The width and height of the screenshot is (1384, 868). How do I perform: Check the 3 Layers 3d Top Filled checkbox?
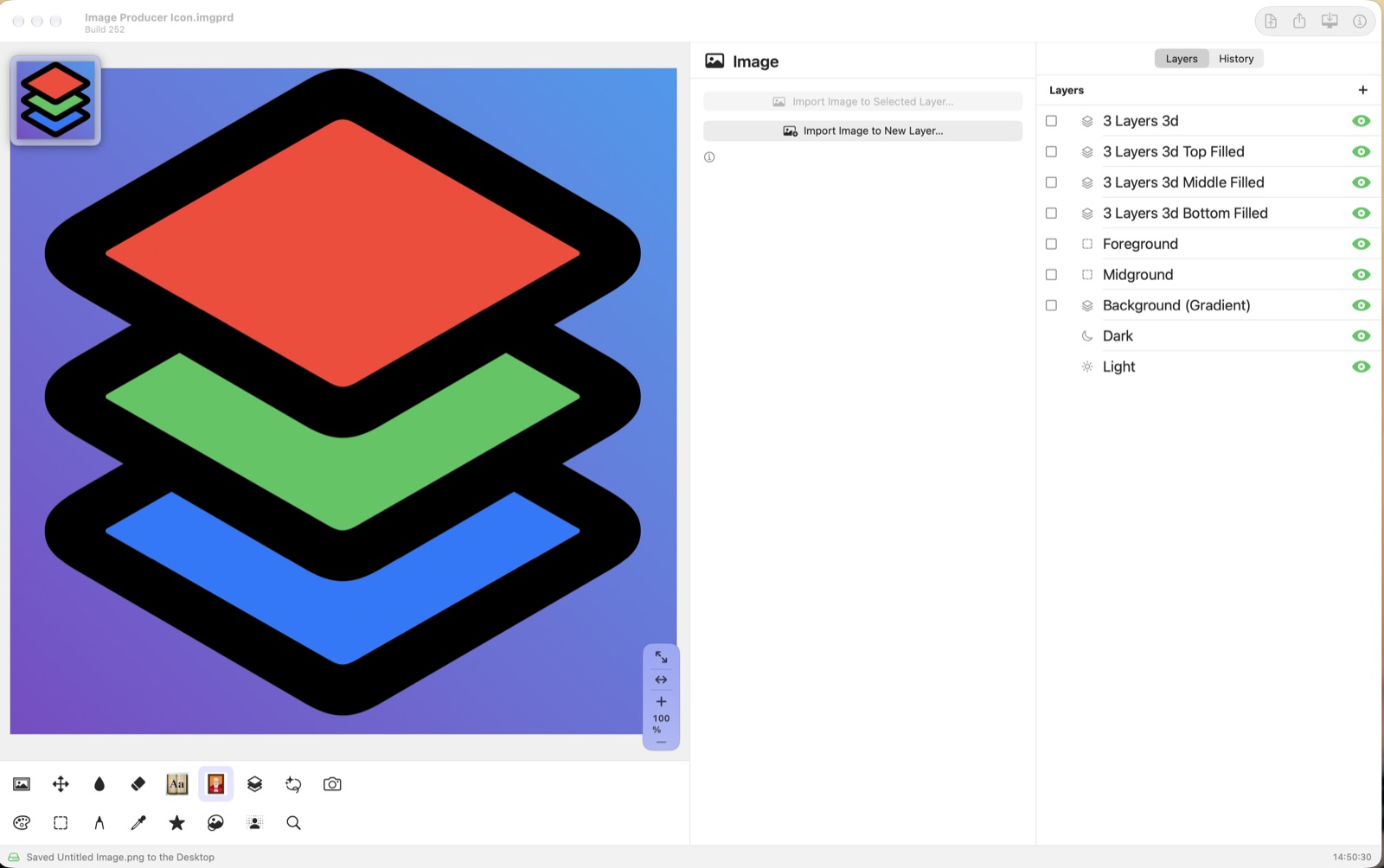1052,152
